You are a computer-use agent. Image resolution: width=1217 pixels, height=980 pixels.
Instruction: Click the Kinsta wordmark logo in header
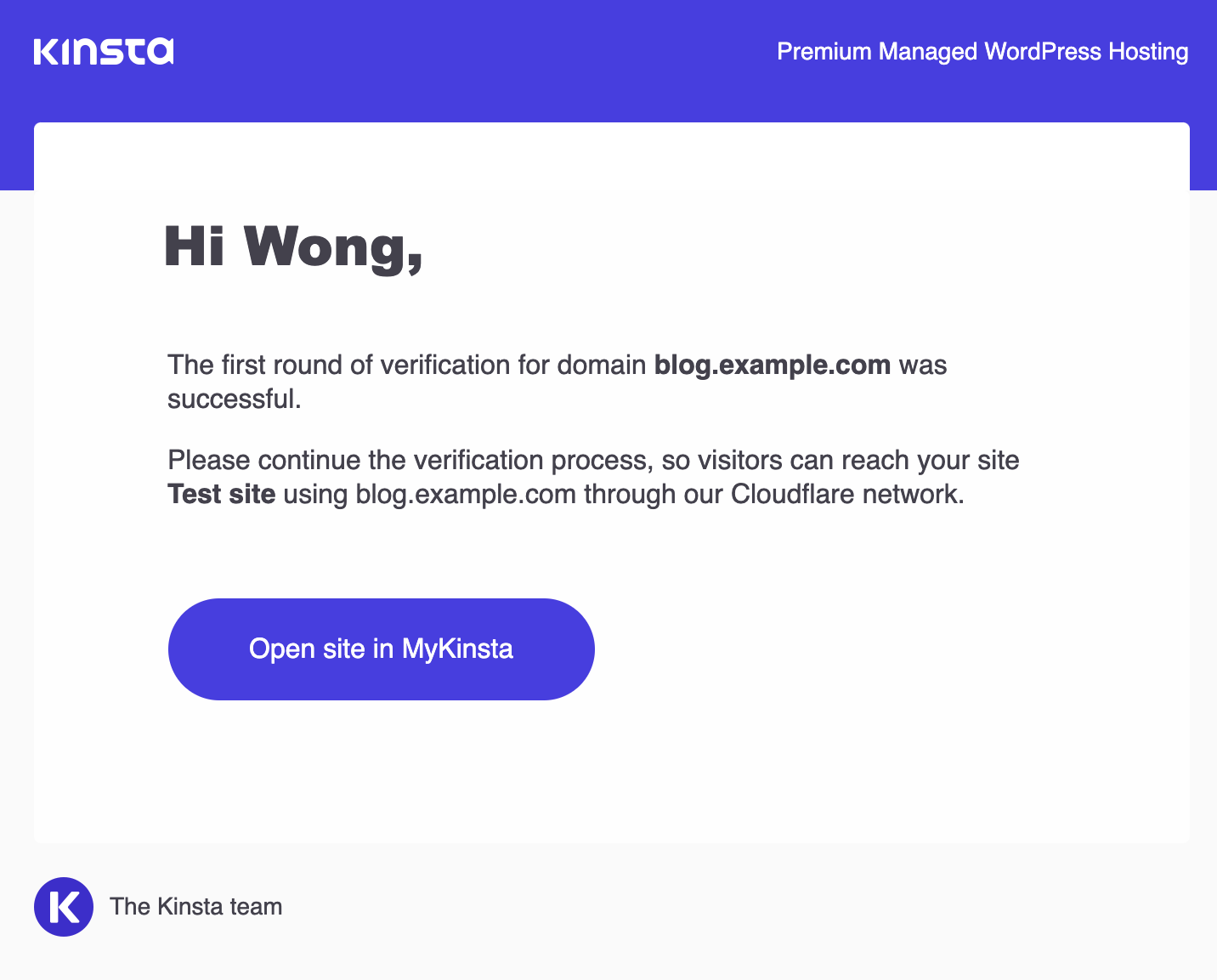[104, 51]
